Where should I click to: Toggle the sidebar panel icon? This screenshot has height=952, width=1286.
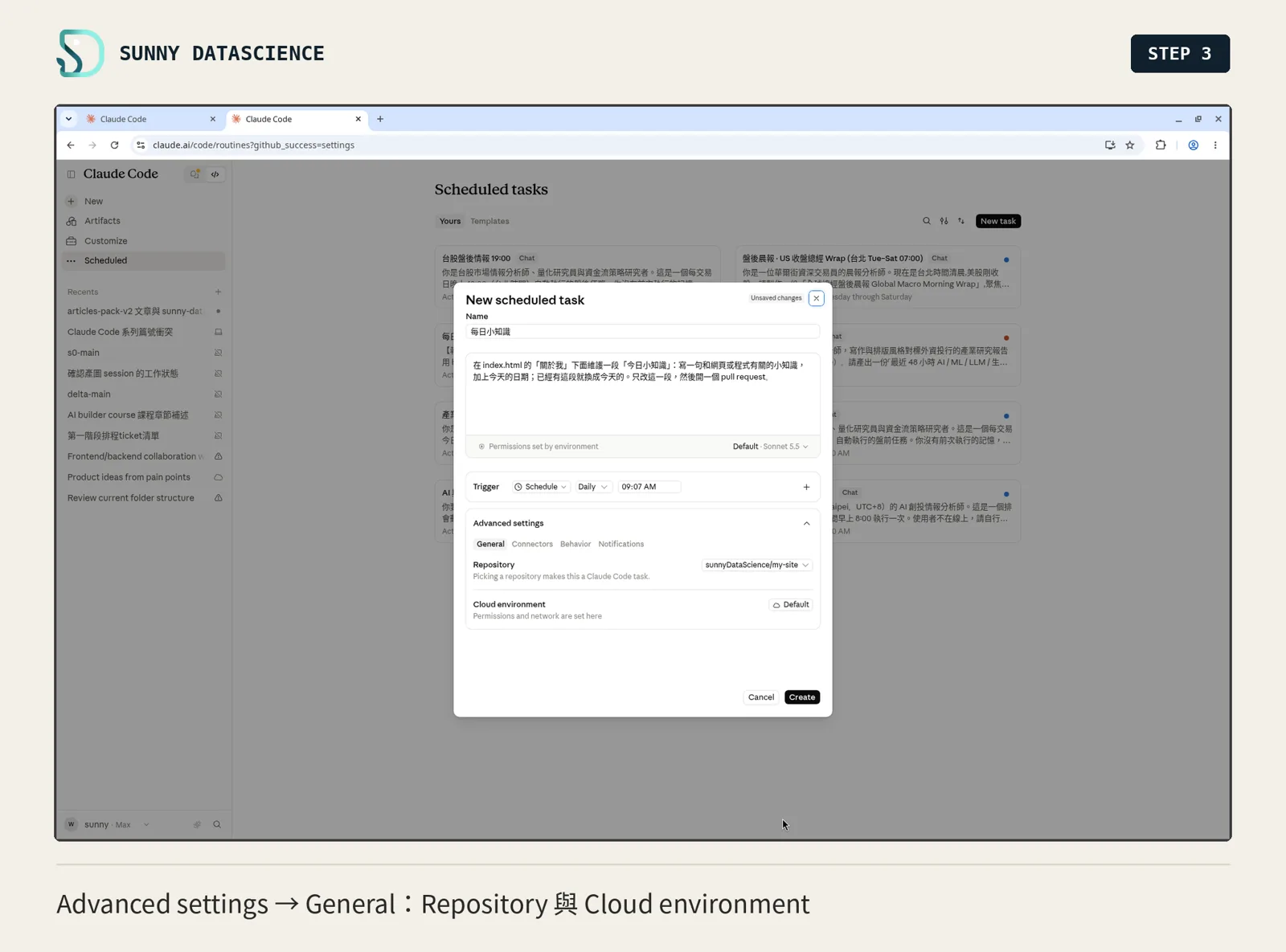coord(71,174)
